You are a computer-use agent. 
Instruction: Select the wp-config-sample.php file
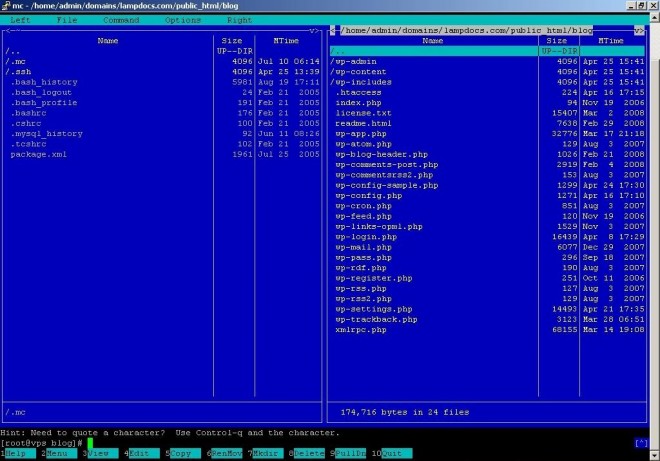click(487, 185)
